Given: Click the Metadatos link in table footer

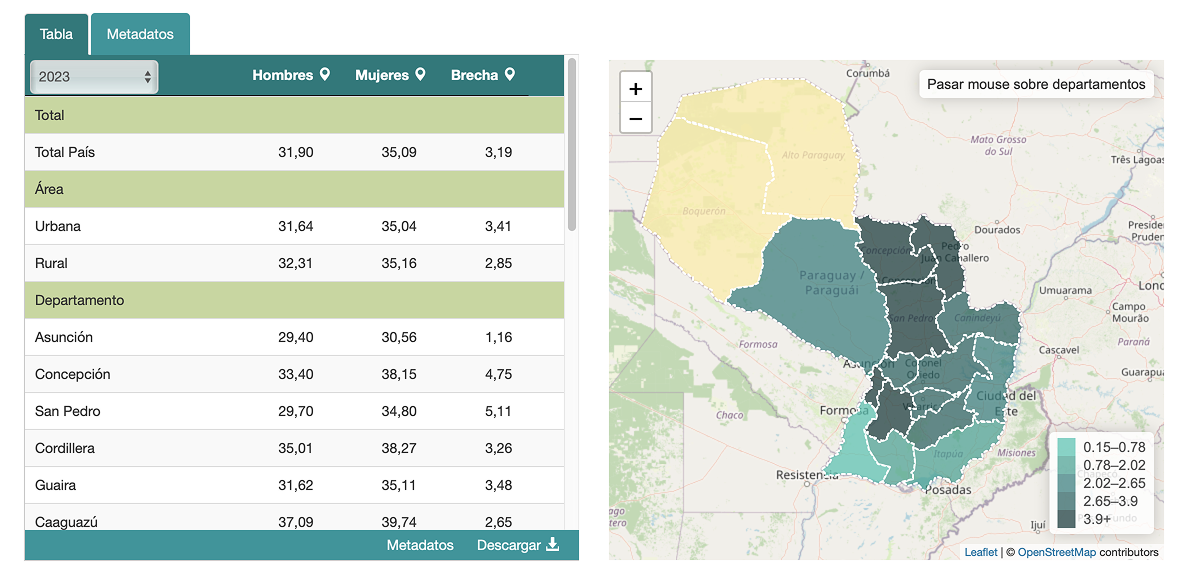Looking at the screenshot, I should pyautogui.click(x=420, y=545).
